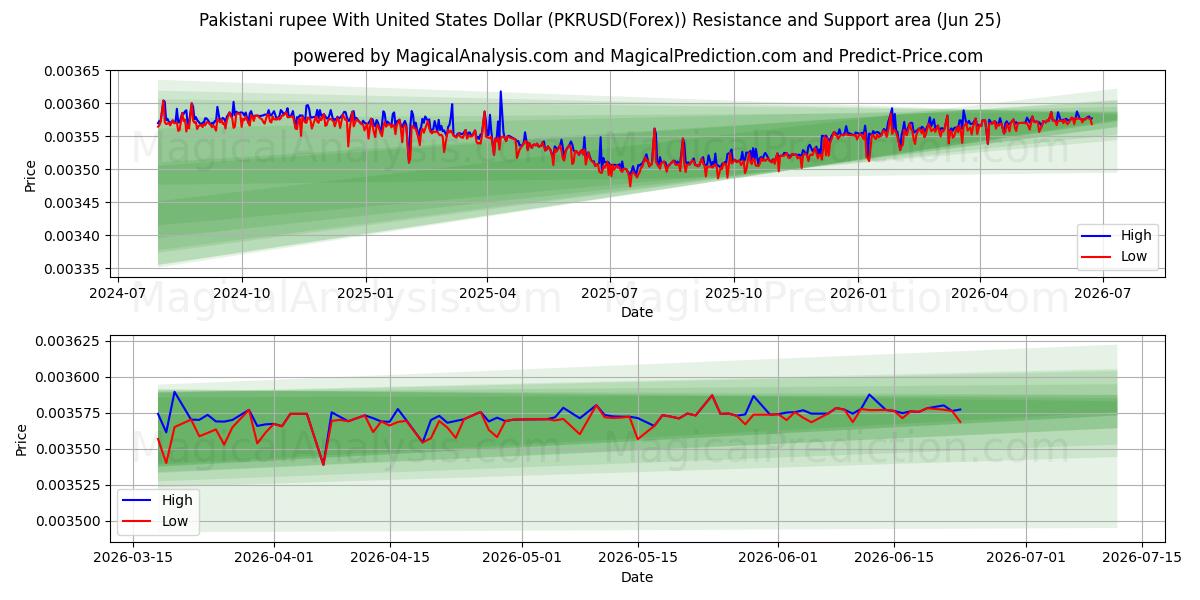Click the upper chart 'Date' axis title
Screen dimensions: 1200x600
click(637, 313)
